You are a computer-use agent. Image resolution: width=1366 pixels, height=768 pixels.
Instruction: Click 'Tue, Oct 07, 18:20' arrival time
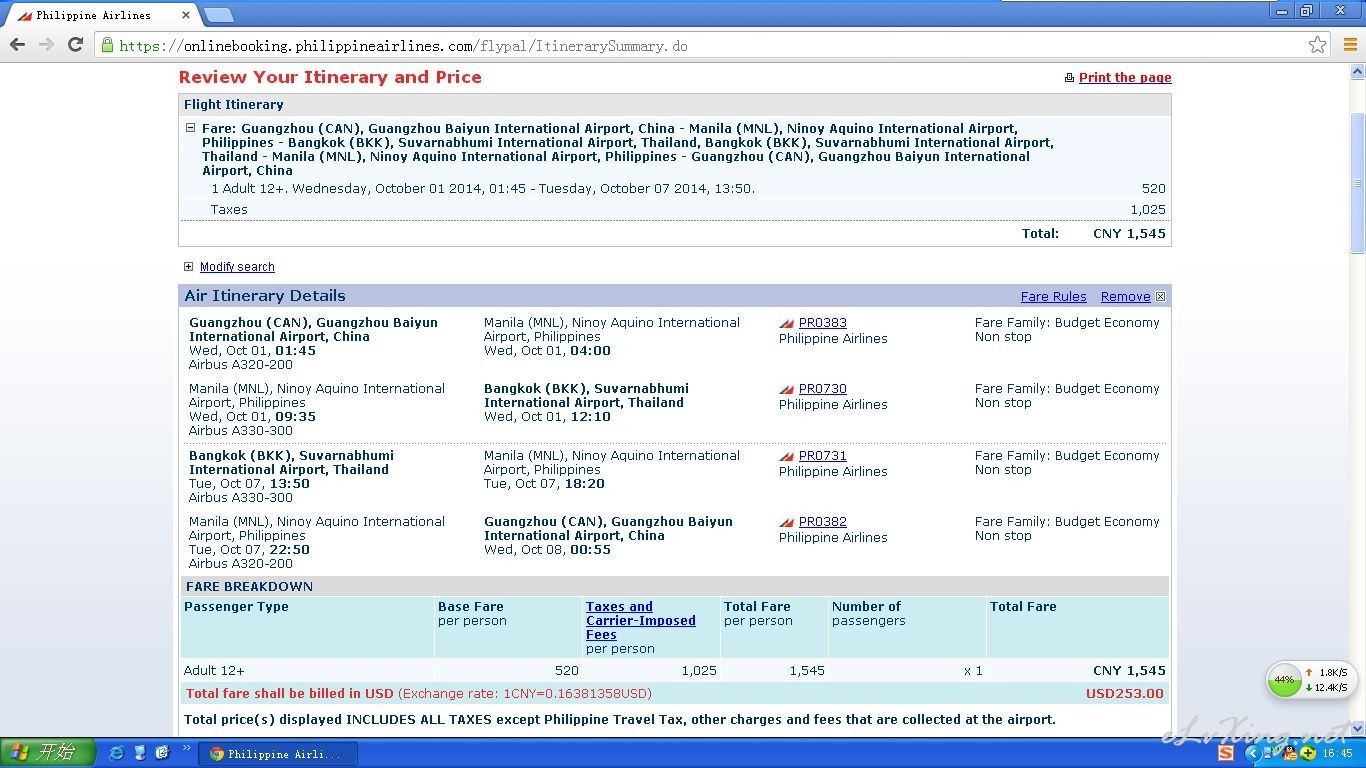tap(544, 484)
